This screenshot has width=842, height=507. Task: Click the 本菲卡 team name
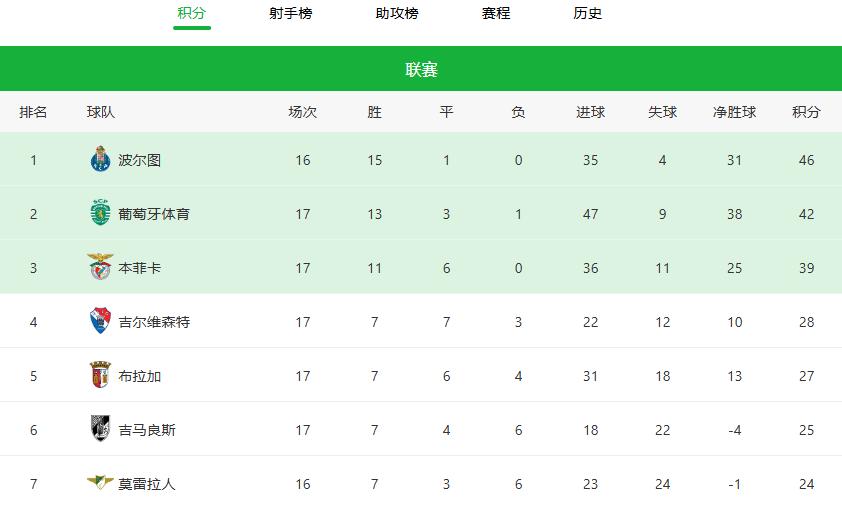[140, 268]
